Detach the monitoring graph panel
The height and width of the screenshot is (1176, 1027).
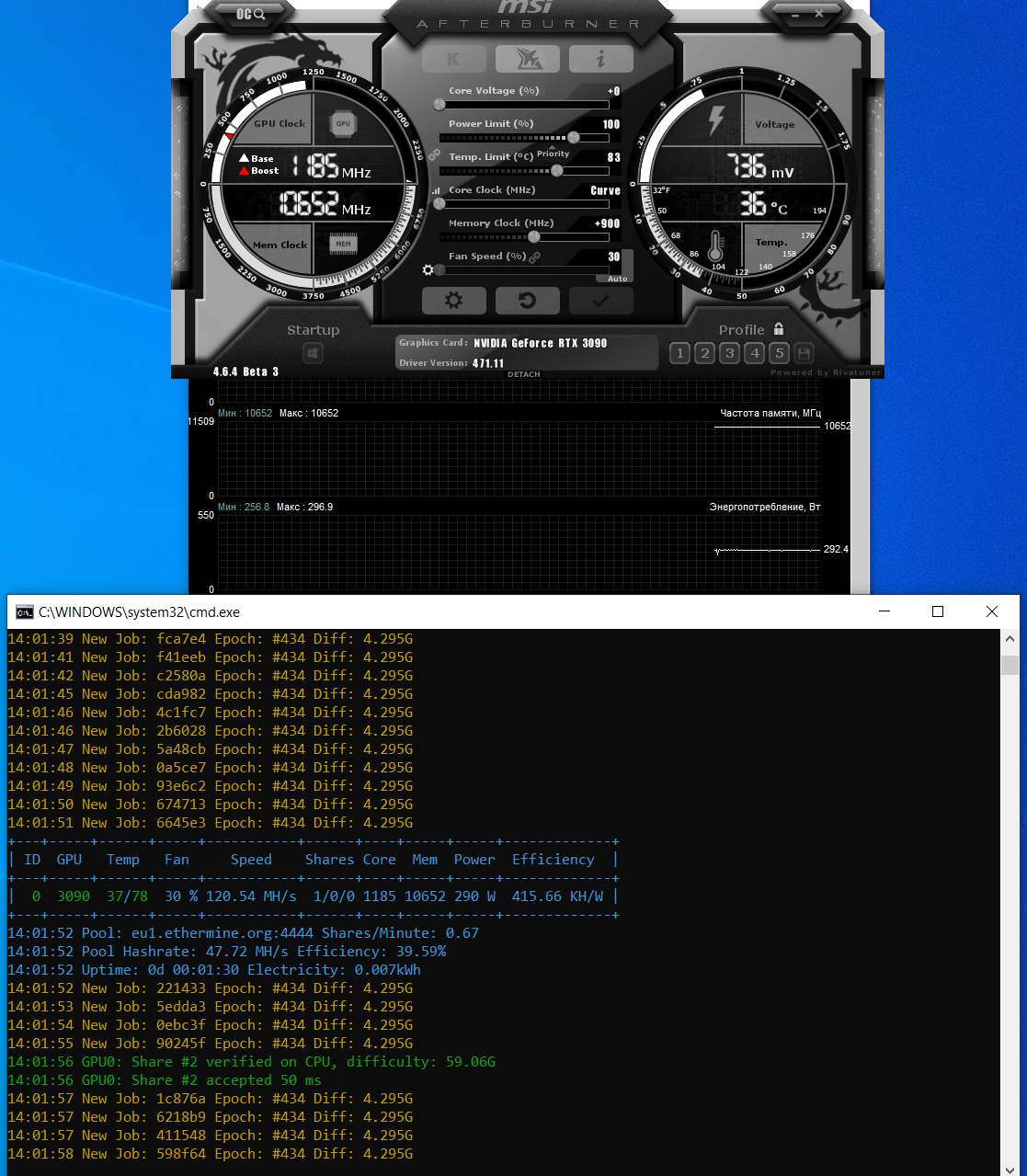coord(524,374)
